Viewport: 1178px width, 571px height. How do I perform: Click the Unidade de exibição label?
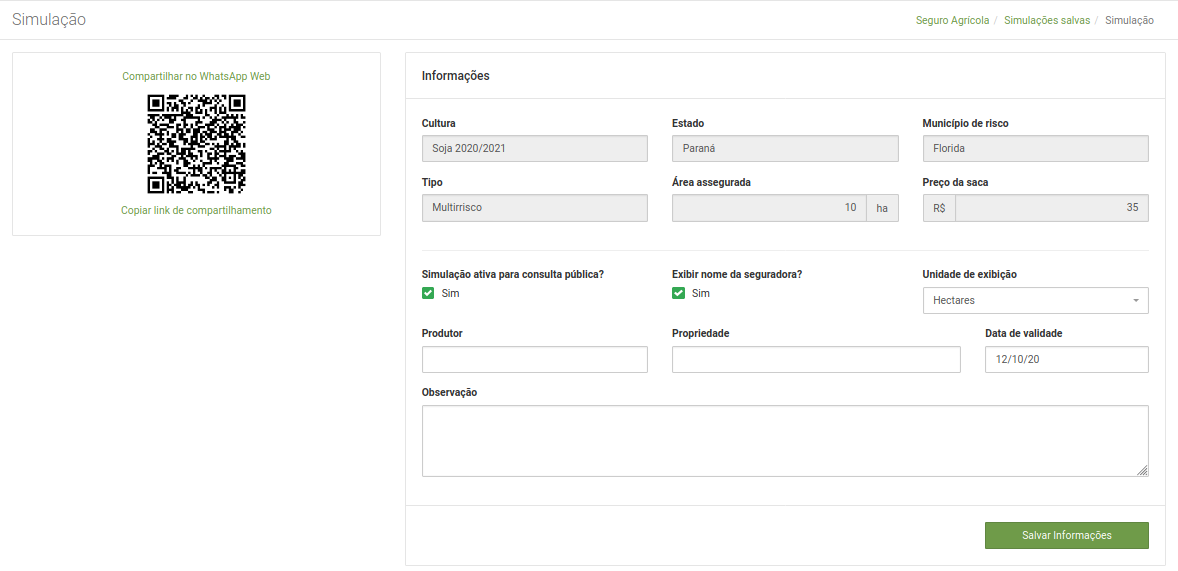pyautogui.click(x=969, y=274)
